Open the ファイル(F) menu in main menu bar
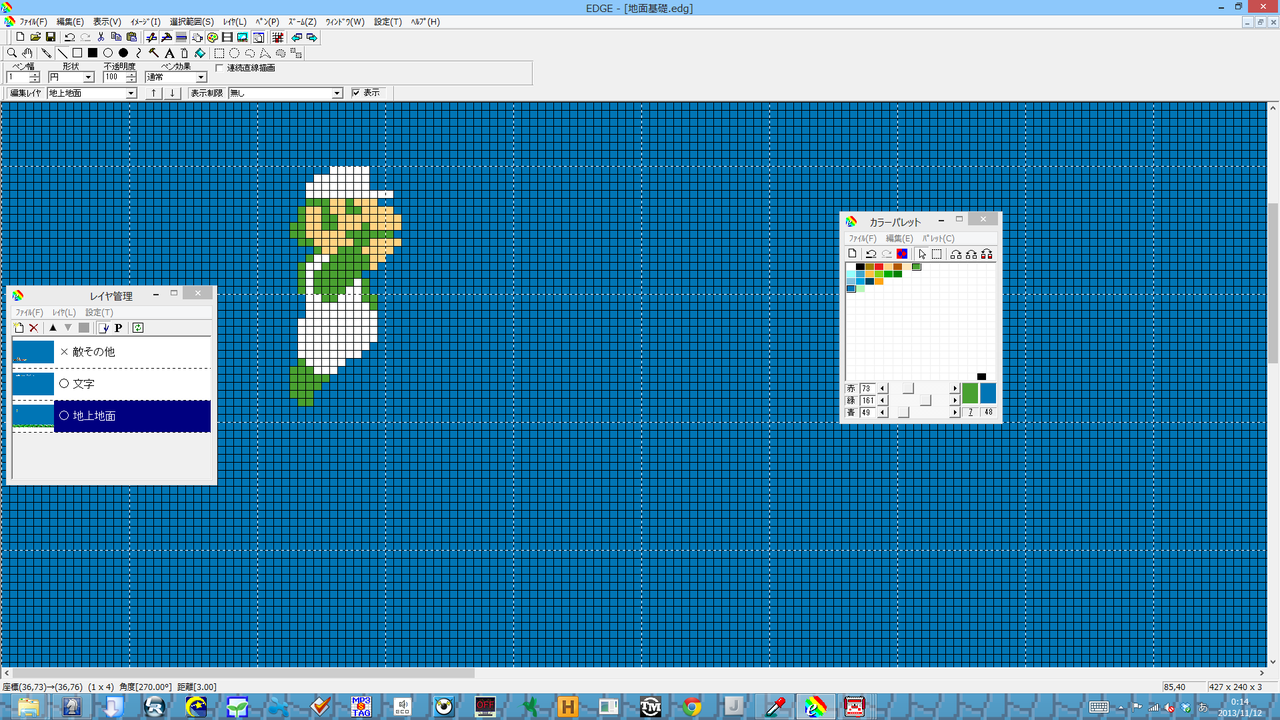This screenshot has height=720, width=1280. pos(33,22)
